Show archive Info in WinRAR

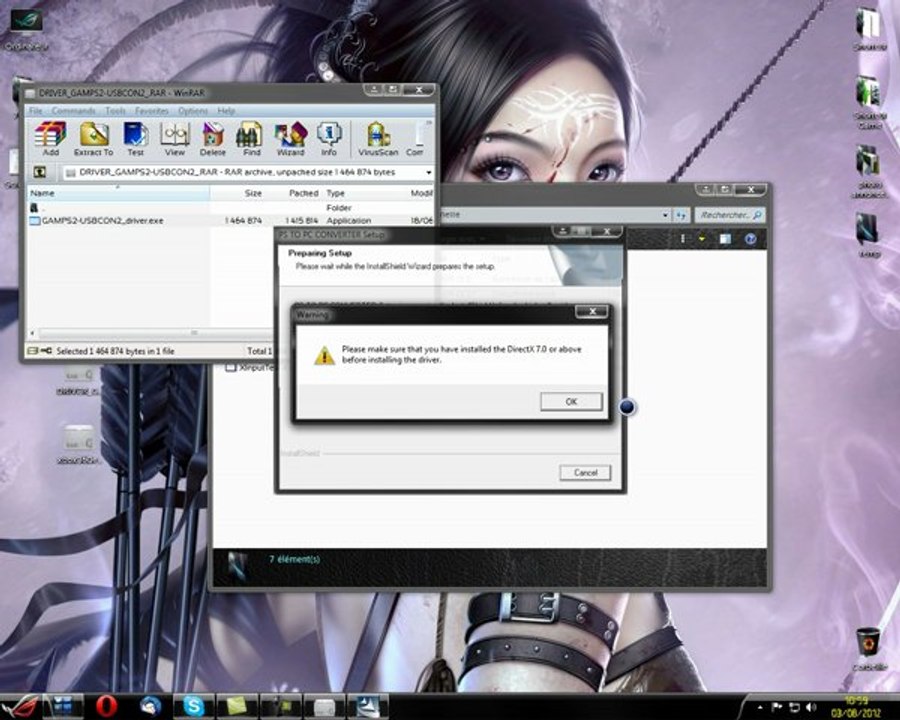329,138
